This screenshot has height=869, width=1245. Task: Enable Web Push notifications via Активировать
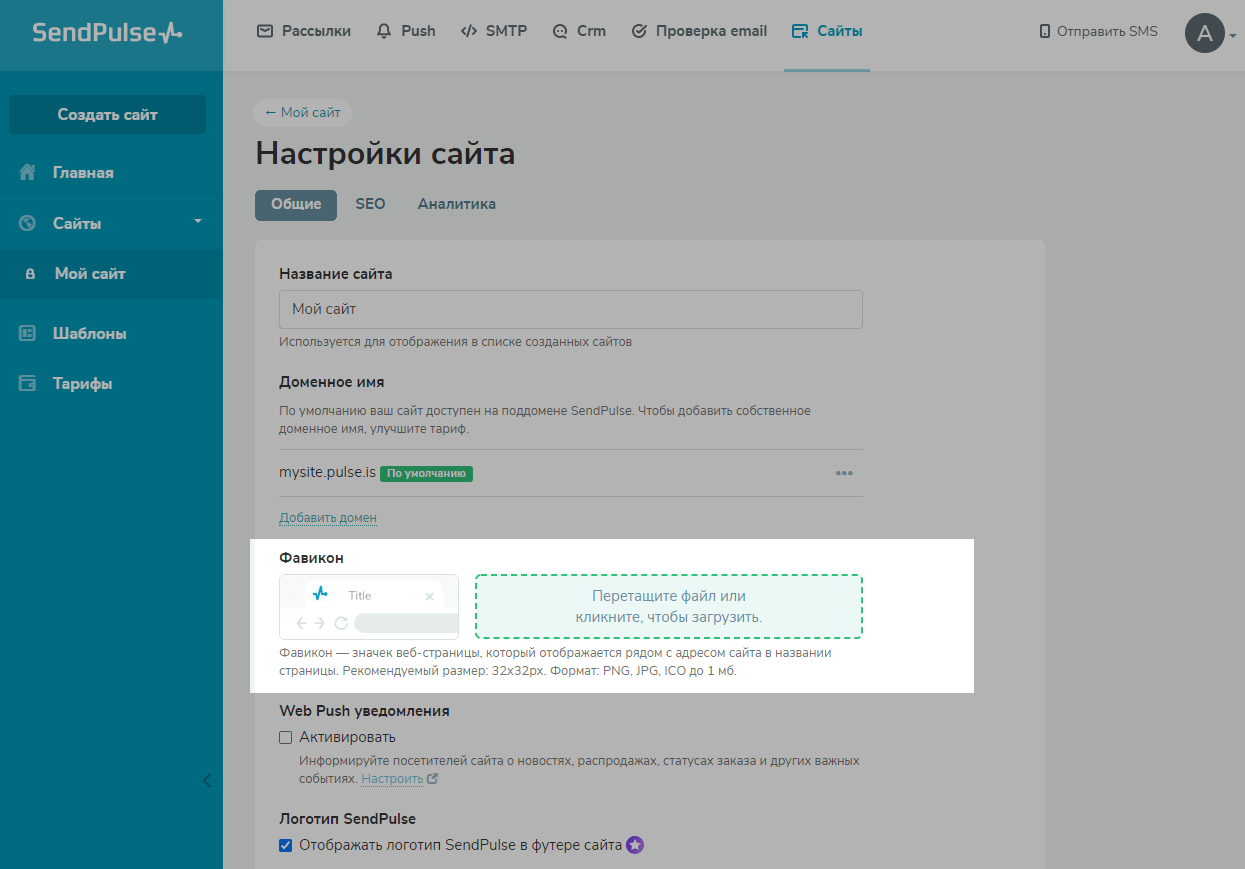pyautogui.click(x=286, y=737)
